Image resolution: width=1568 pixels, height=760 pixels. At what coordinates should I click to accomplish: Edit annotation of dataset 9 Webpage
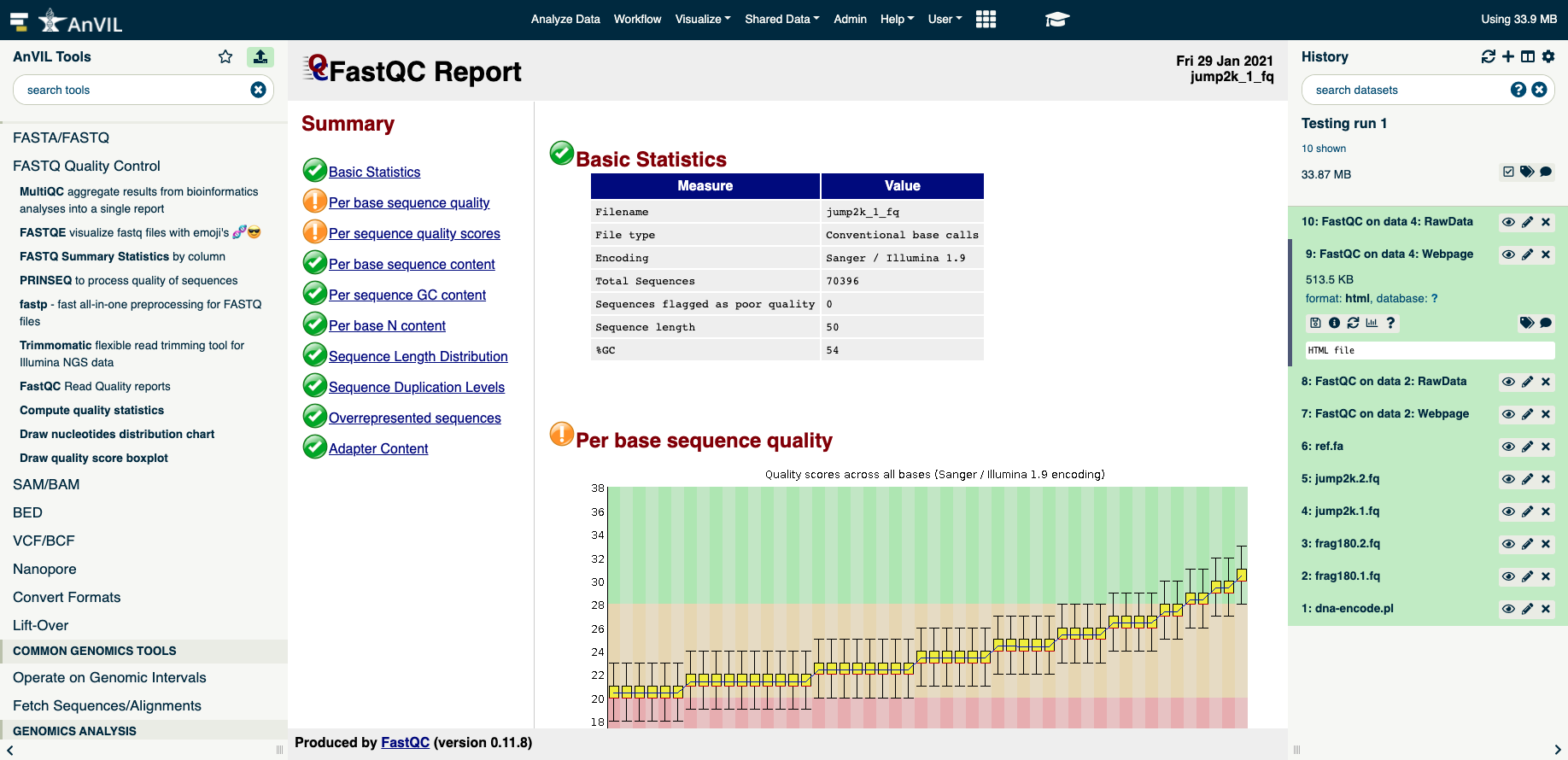(1546, 323)
